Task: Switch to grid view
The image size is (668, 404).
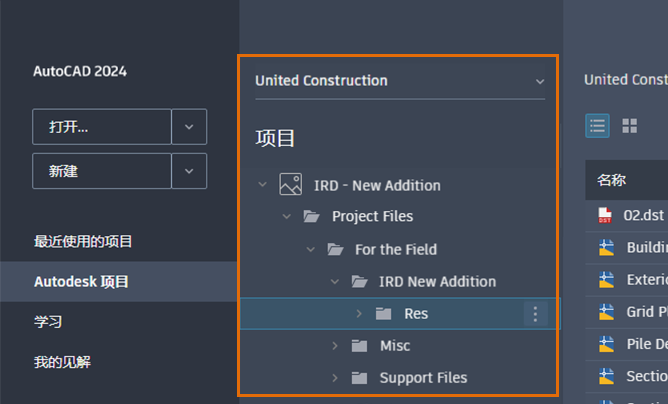Action: pyautogui.click(x=629, y=126)
